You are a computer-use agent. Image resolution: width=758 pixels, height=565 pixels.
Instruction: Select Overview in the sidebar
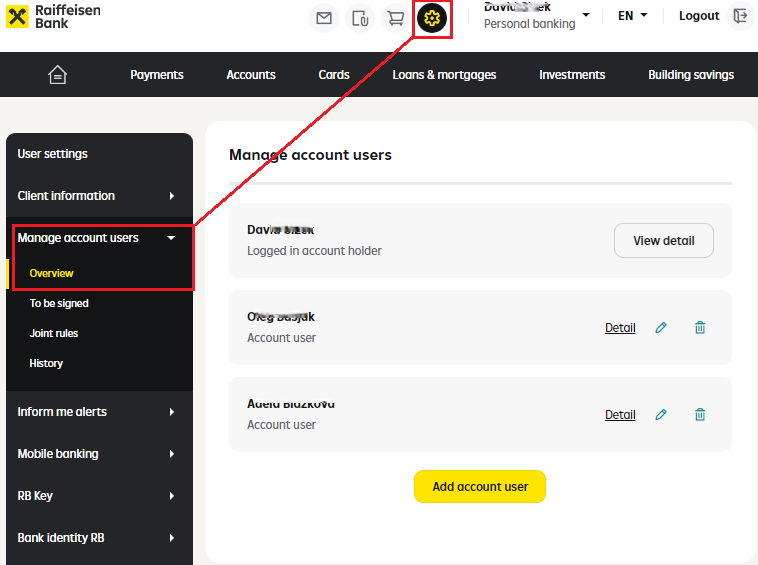(x=51, y=274)
